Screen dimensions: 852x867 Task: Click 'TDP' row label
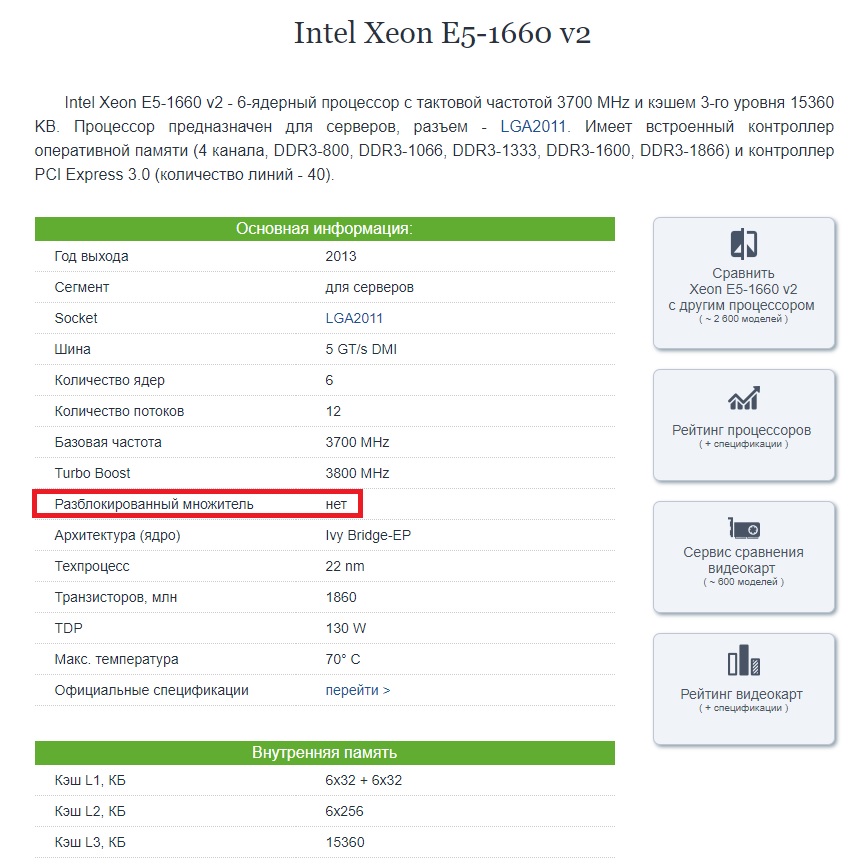click(68, 629)
